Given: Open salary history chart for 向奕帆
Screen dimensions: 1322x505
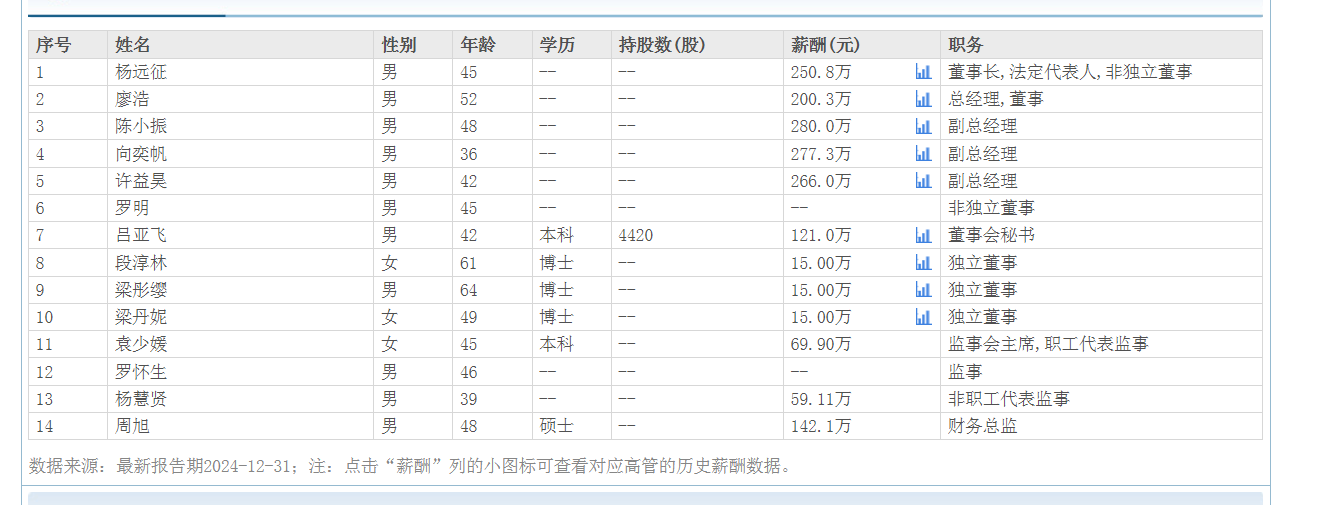Looking at the screenshot, I should 923,154.
